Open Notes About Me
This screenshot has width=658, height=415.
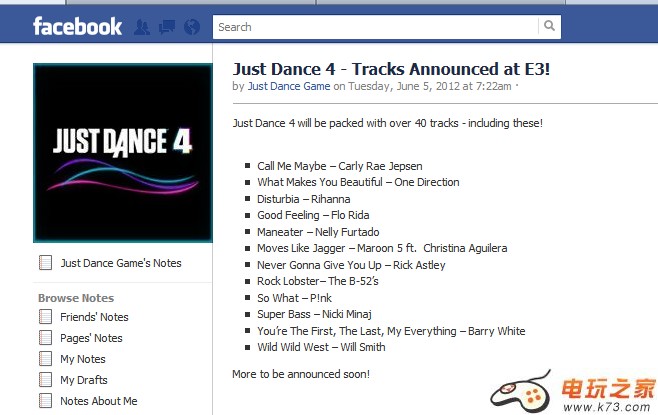coord(99,401)
